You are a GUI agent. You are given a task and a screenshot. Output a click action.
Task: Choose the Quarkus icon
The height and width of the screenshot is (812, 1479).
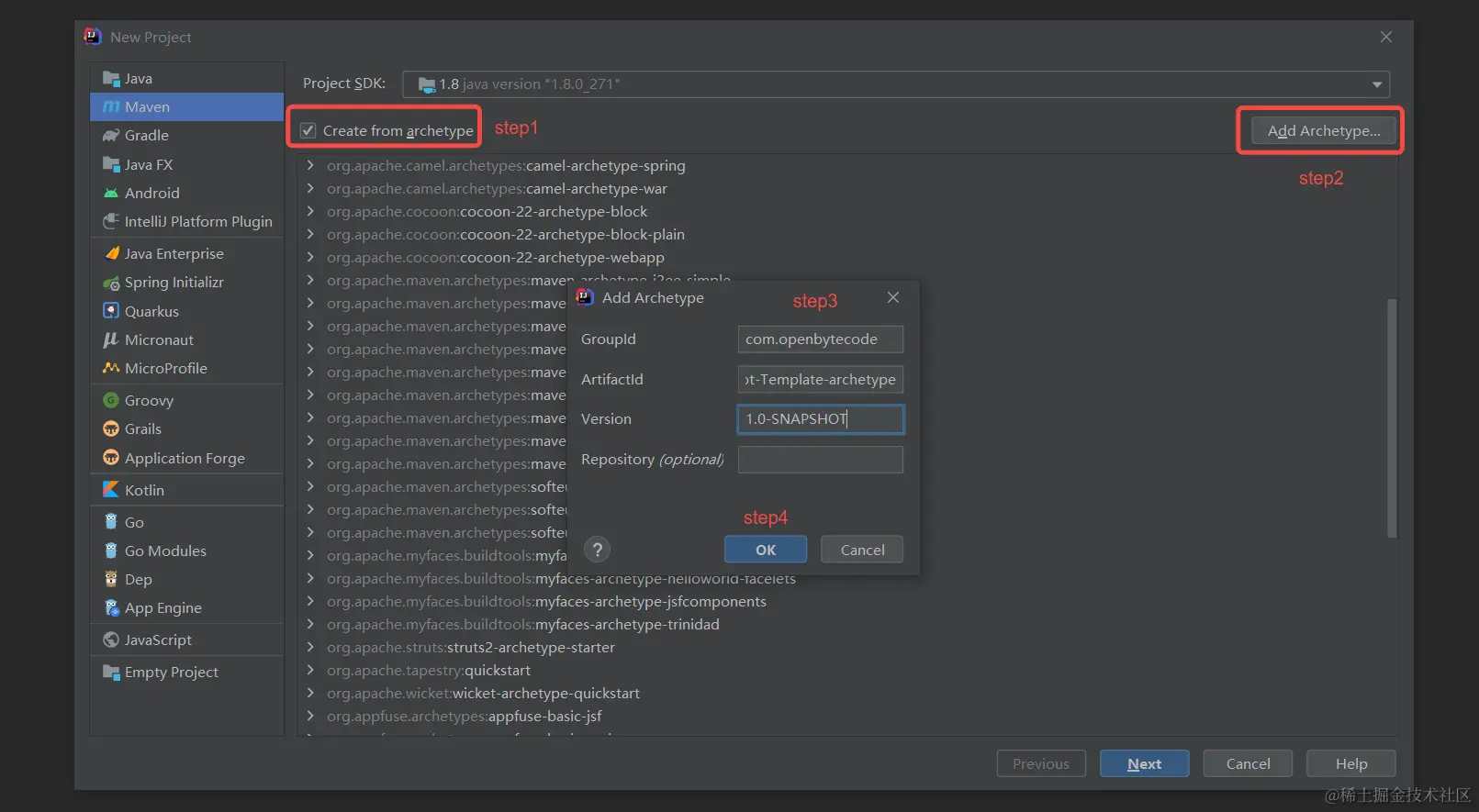click(111, 311)
